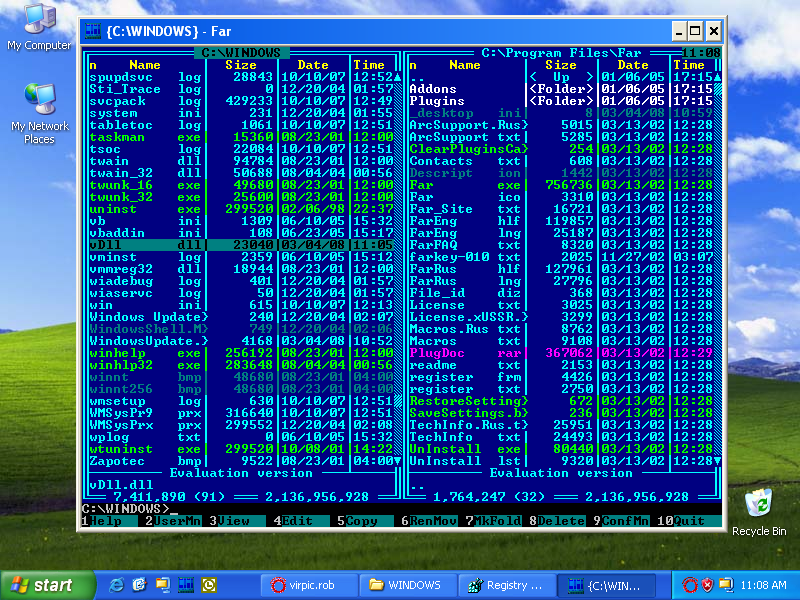This screenshot has width=800, height=600.
Task: Click the scroll-up arrow in the Program Files\Far panel
Action: point(717,77)
